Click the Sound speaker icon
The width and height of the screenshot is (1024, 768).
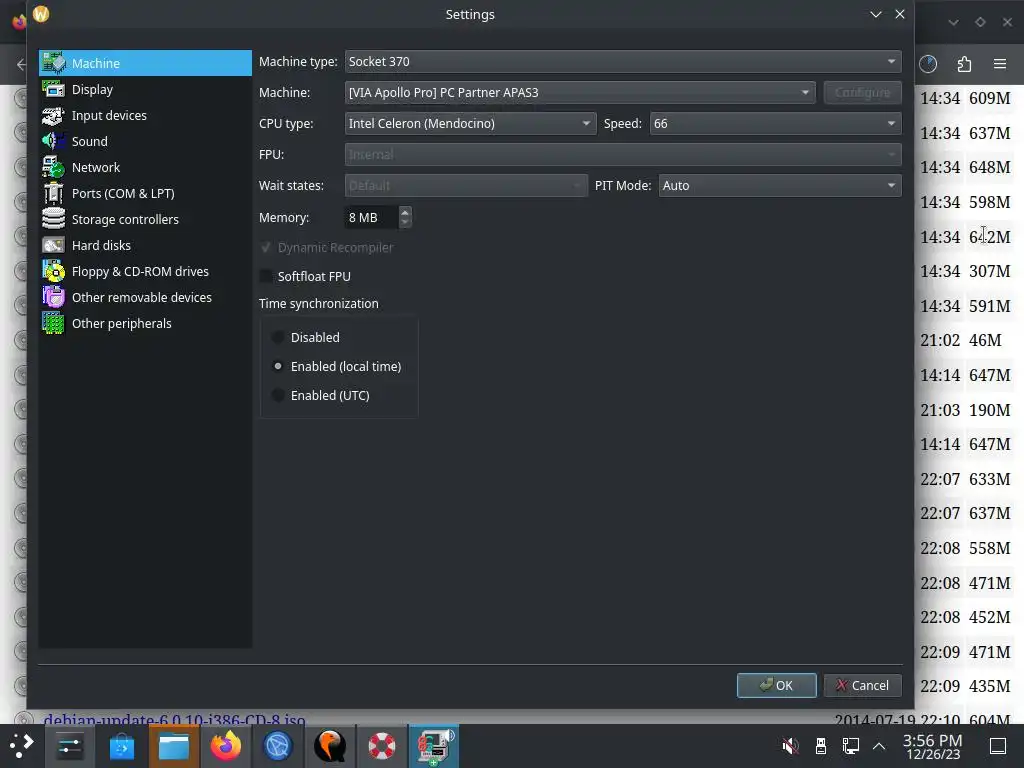pyautogui.click(x=54, y=141)
